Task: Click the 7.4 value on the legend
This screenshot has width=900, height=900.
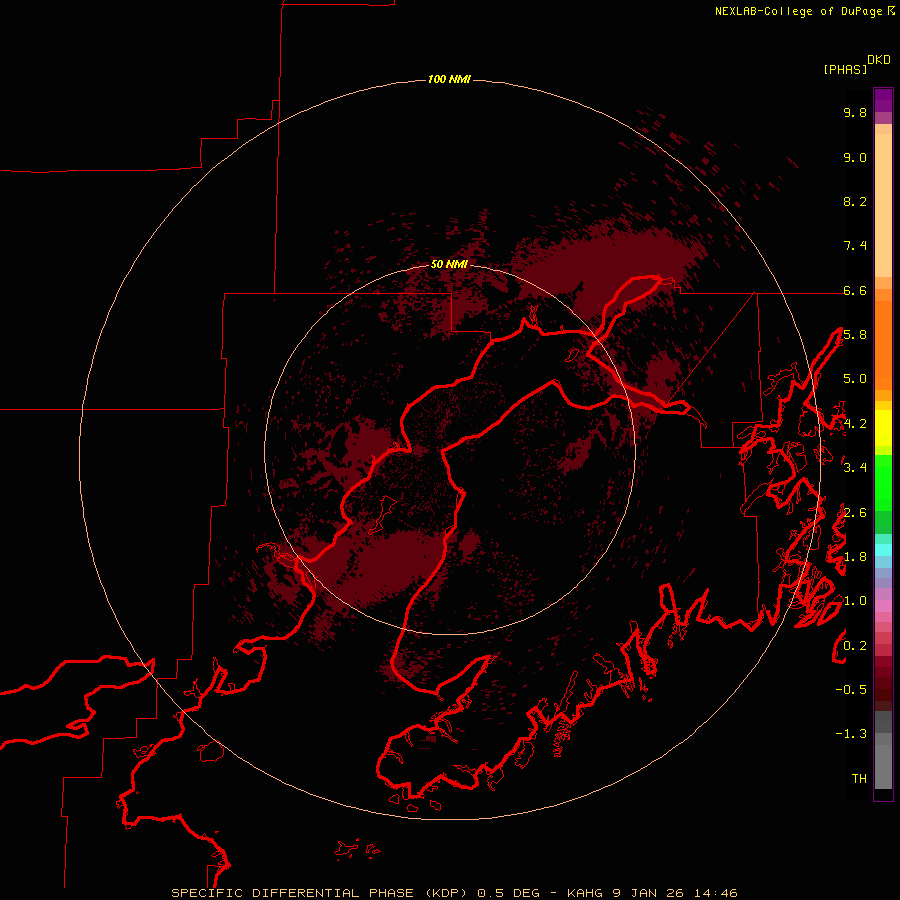Action: (x=855, y=246)
